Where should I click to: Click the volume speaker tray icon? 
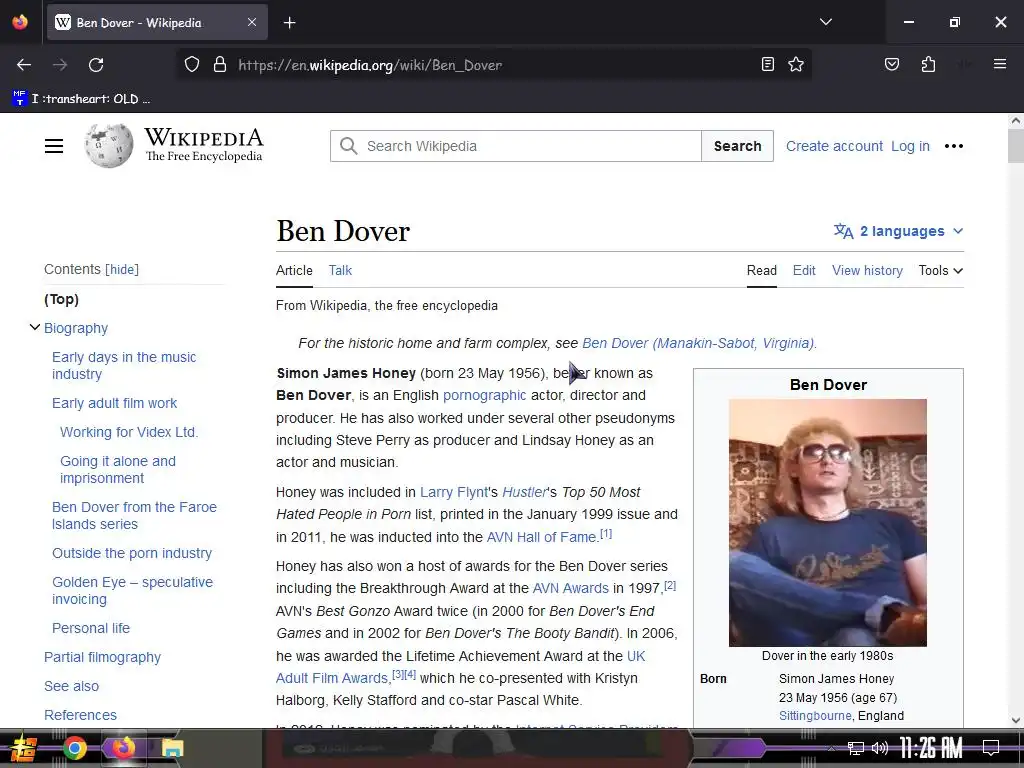880,748
